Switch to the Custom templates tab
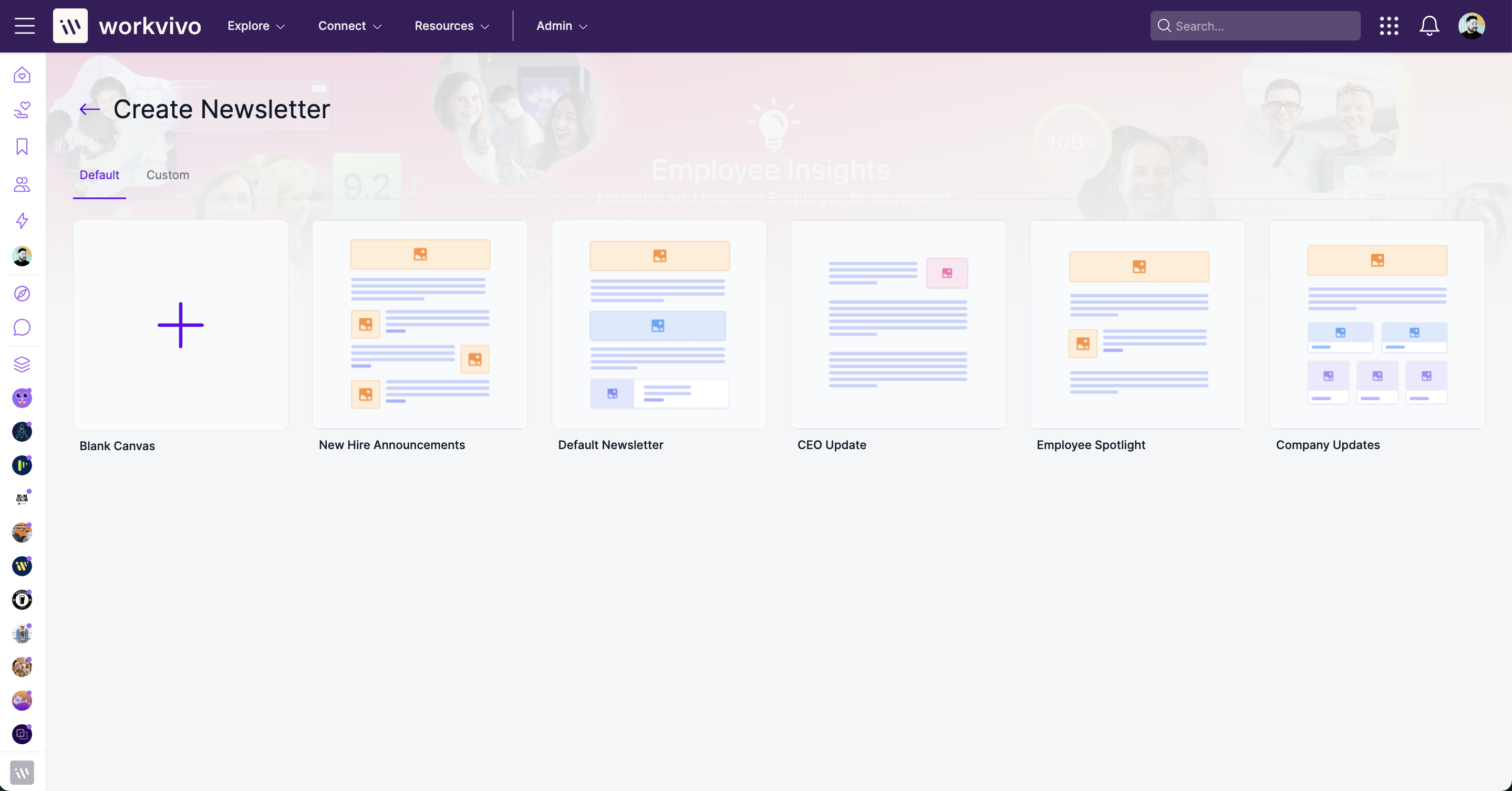This screenshot has width=1512, height=791. [168, 175]
